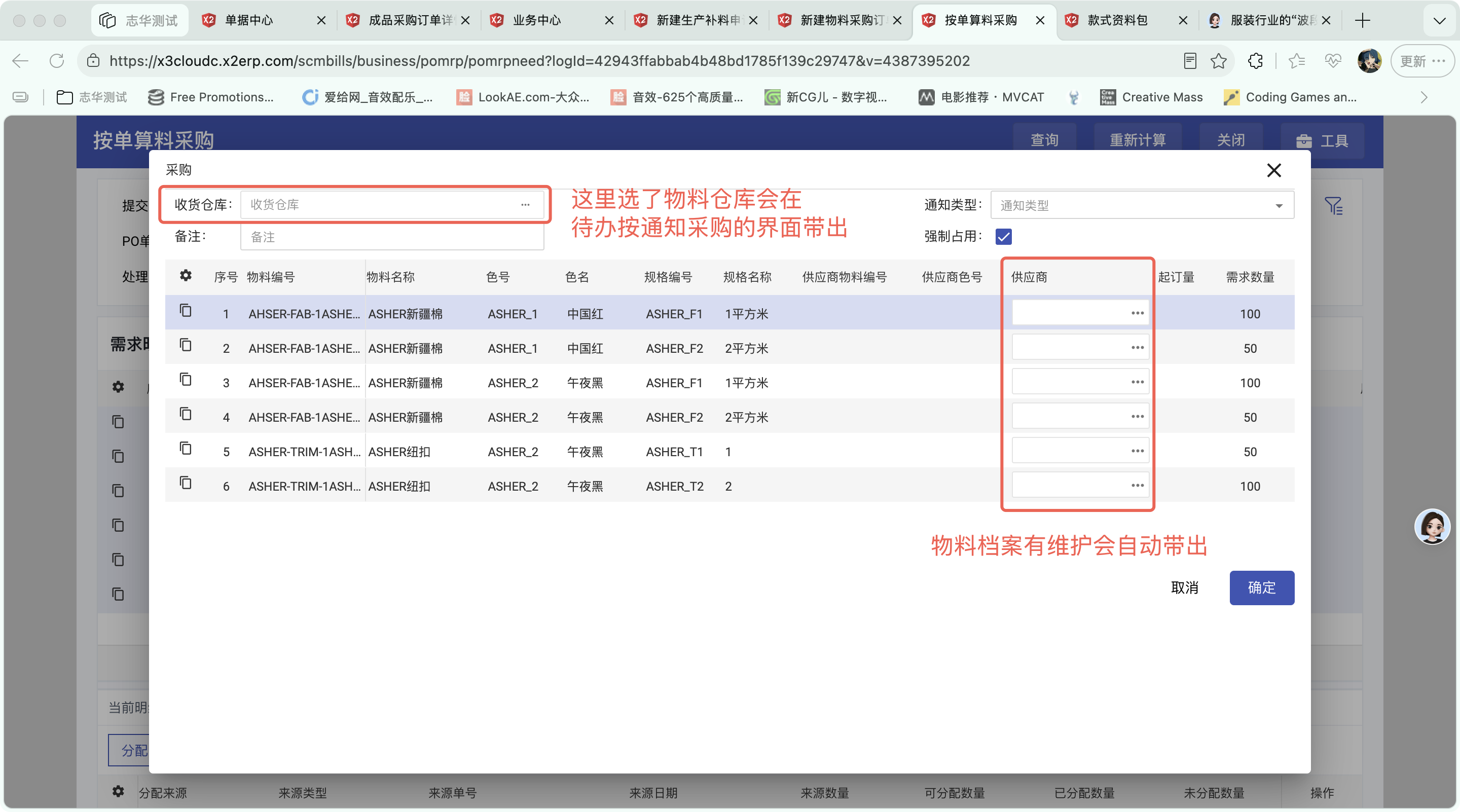The image size is (1460, 812).
Task: Click the 查询 button
Action: [1044, 140]
